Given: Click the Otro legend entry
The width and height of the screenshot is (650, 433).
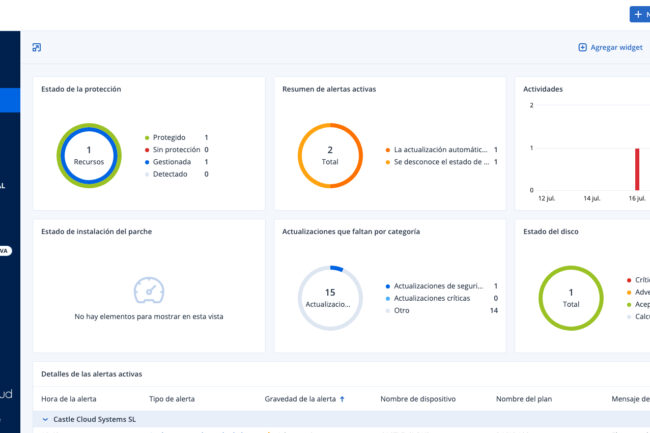Looking at the screenshot, I should [x=441, y=310].
